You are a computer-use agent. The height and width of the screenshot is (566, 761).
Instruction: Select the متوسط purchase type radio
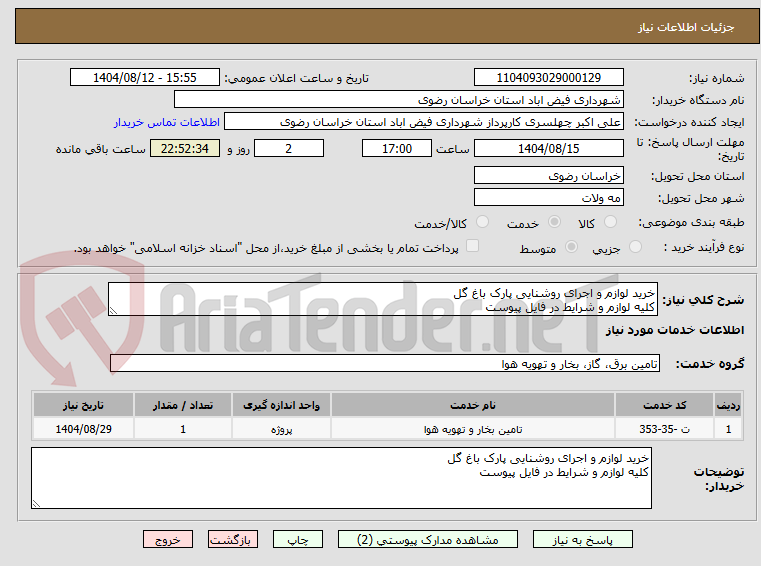tap(571, 247)
